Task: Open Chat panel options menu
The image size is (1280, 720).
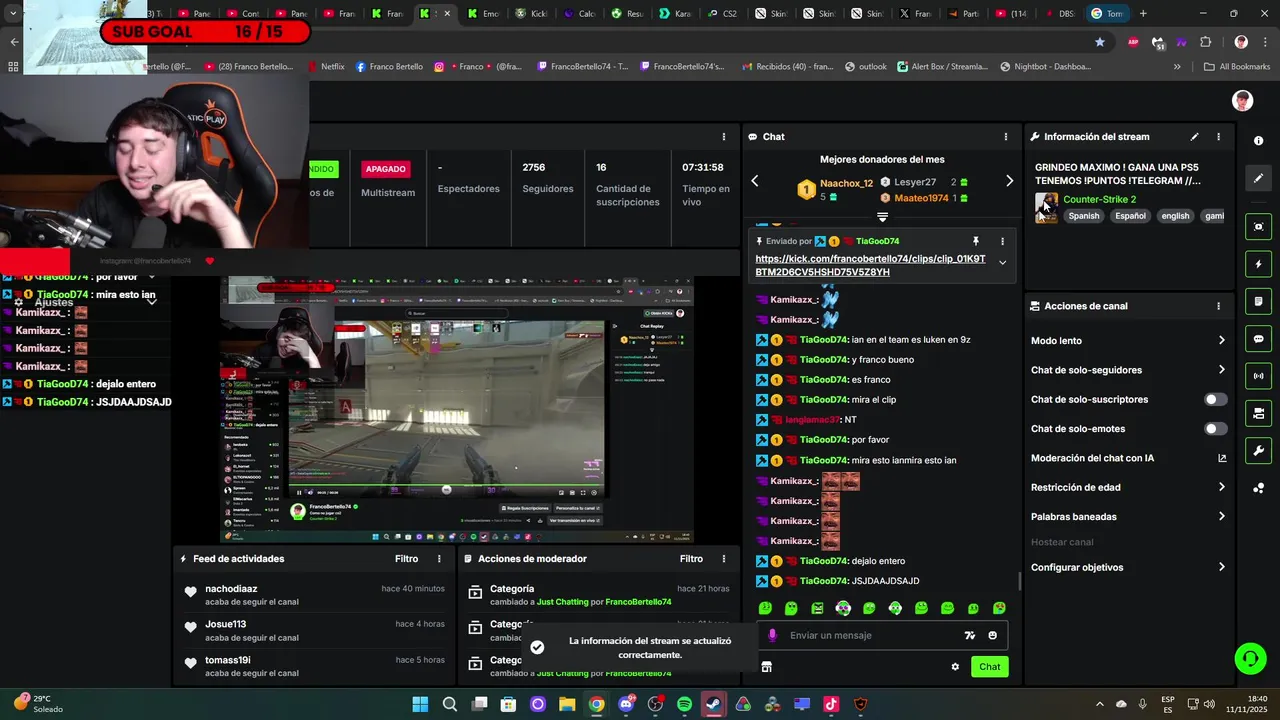Action: [x=1006, y=137]
